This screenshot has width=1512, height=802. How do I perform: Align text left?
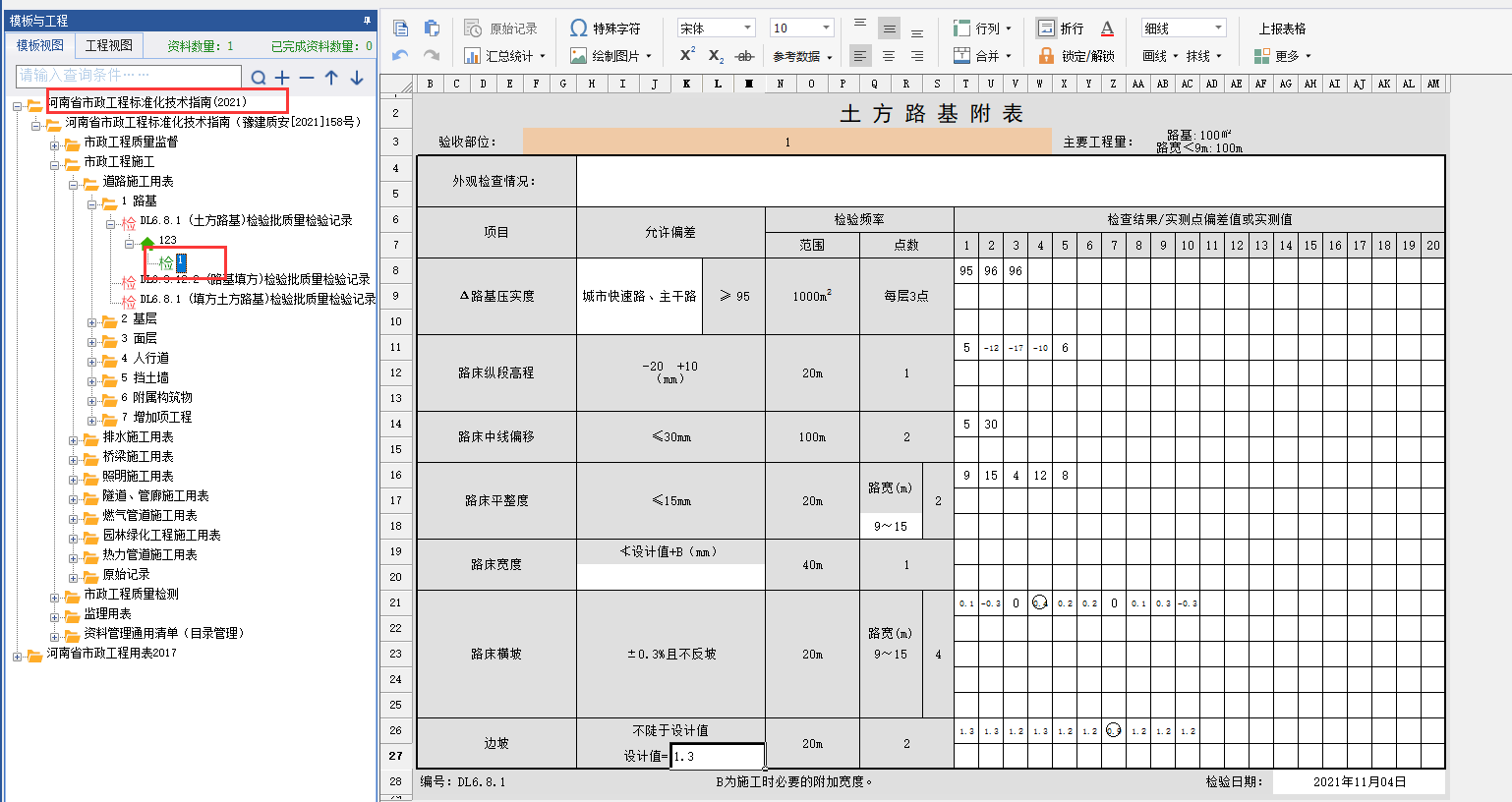coord(860,56)
